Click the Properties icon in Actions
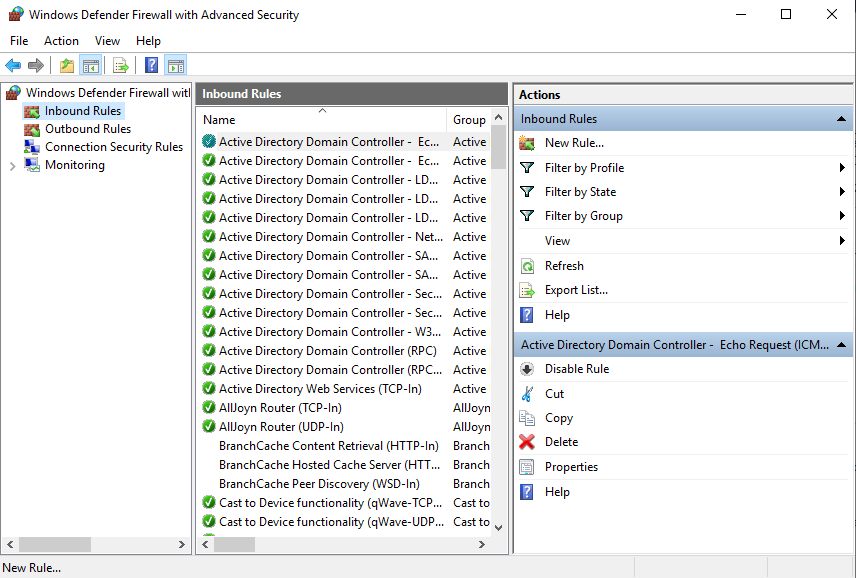Viewport: 856px width, 578px height. pos(527,467)
